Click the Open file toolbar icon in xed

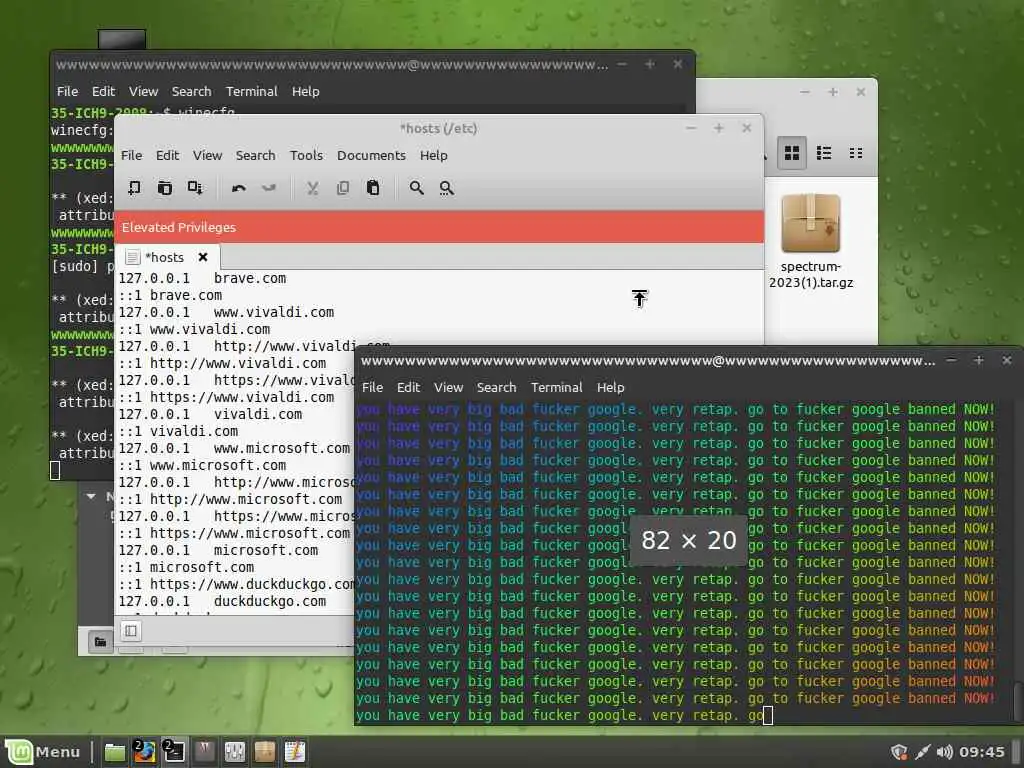tap(165, 188)
